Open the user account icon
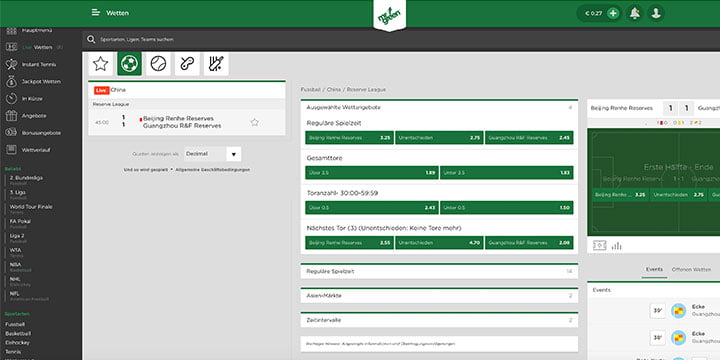The image size is (720, 360). [656, 13]
